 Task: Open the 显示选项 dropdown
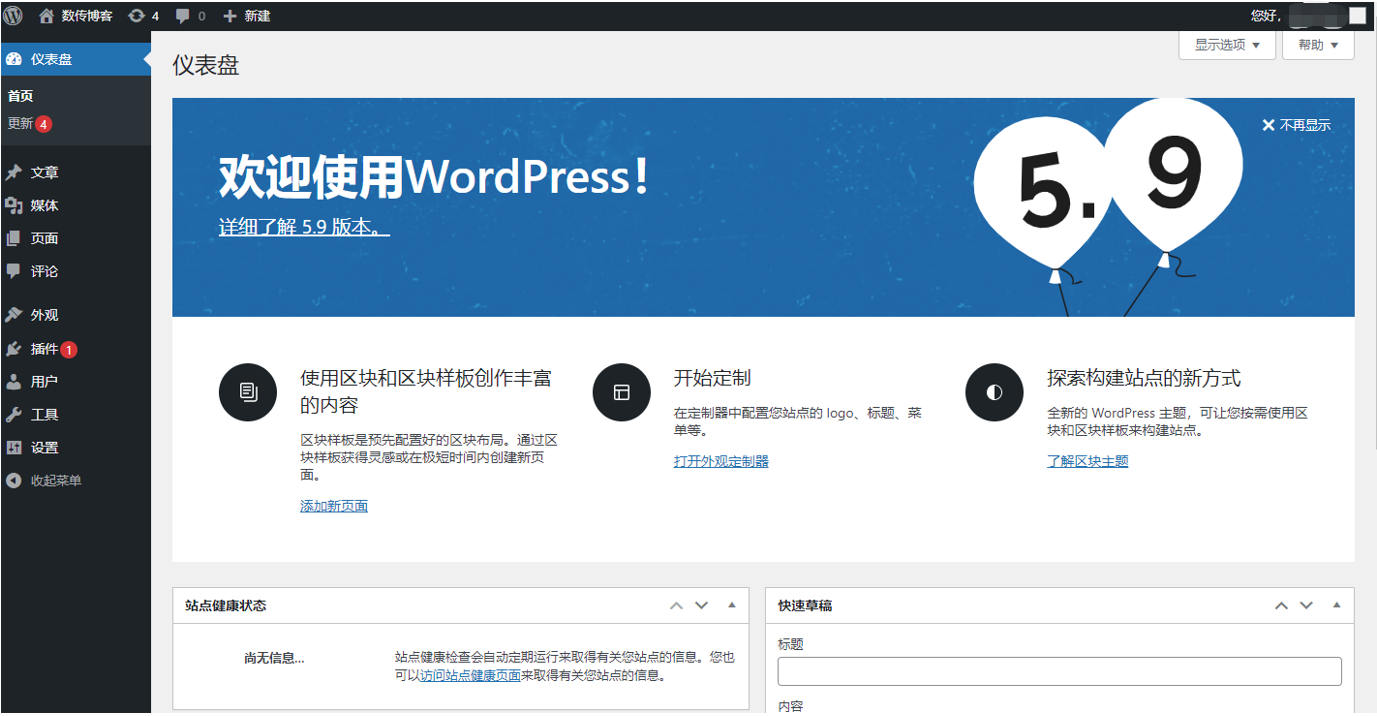pyautogui.click(x=1227, y=45)
